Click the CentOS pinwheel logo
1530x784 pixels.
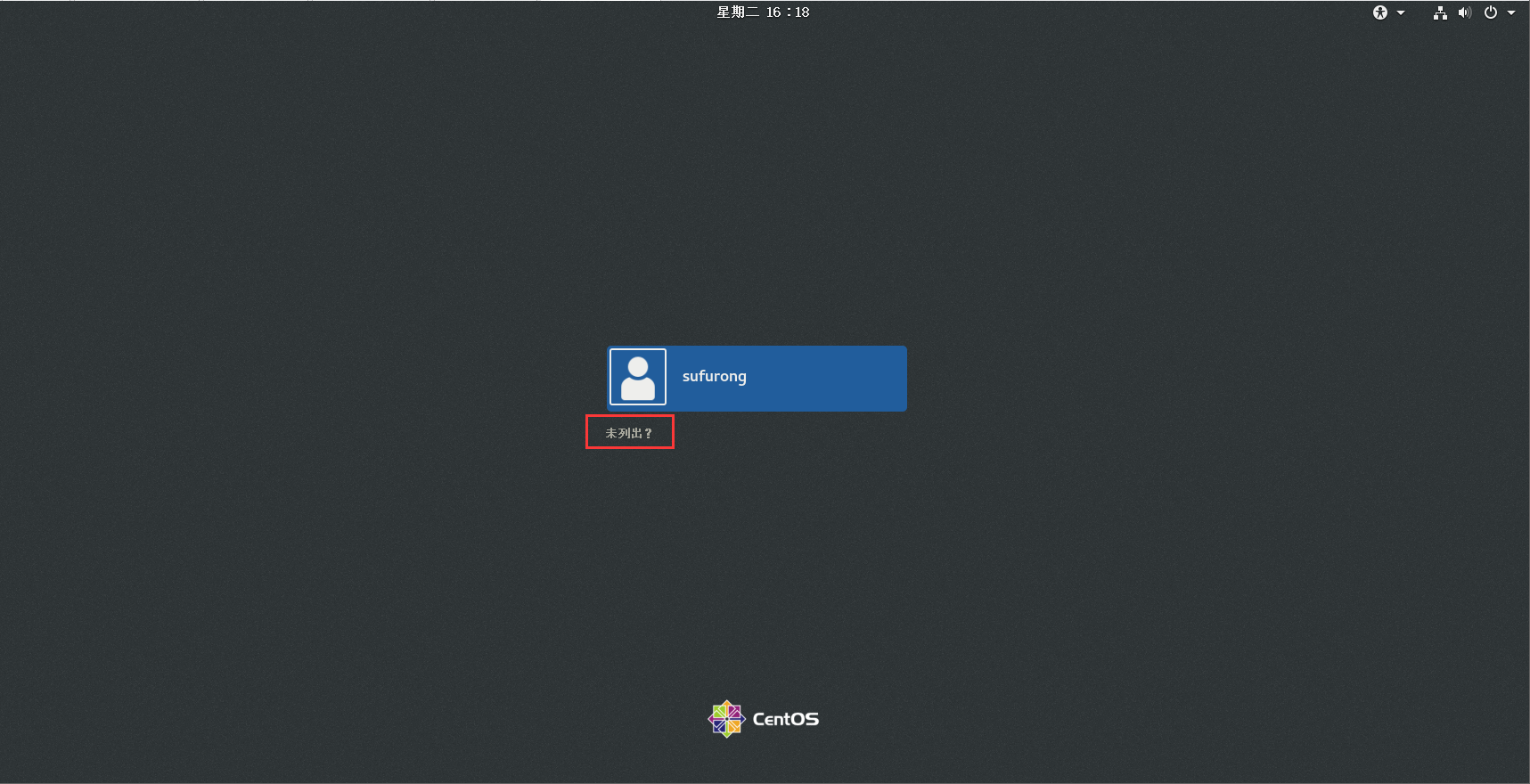coord(726,719)
